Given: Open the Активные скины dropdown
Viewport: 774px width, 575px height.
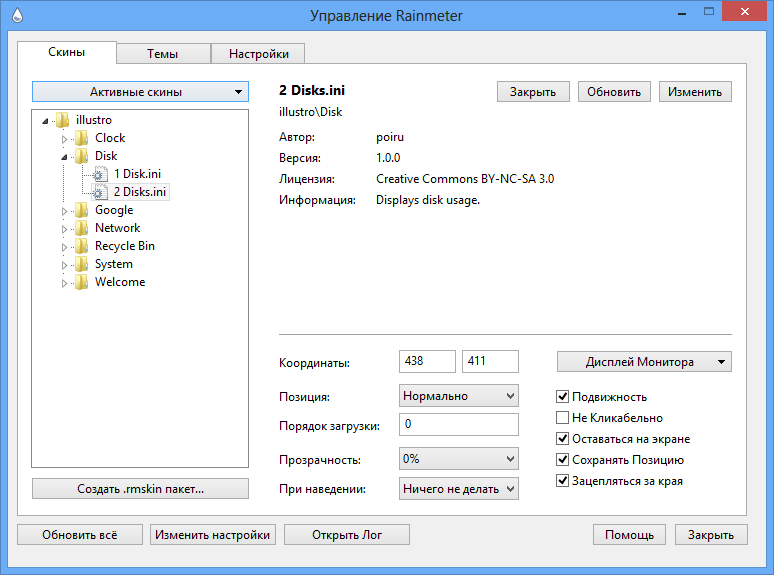Looking at the screenshot, I should (x=140, y=92).
